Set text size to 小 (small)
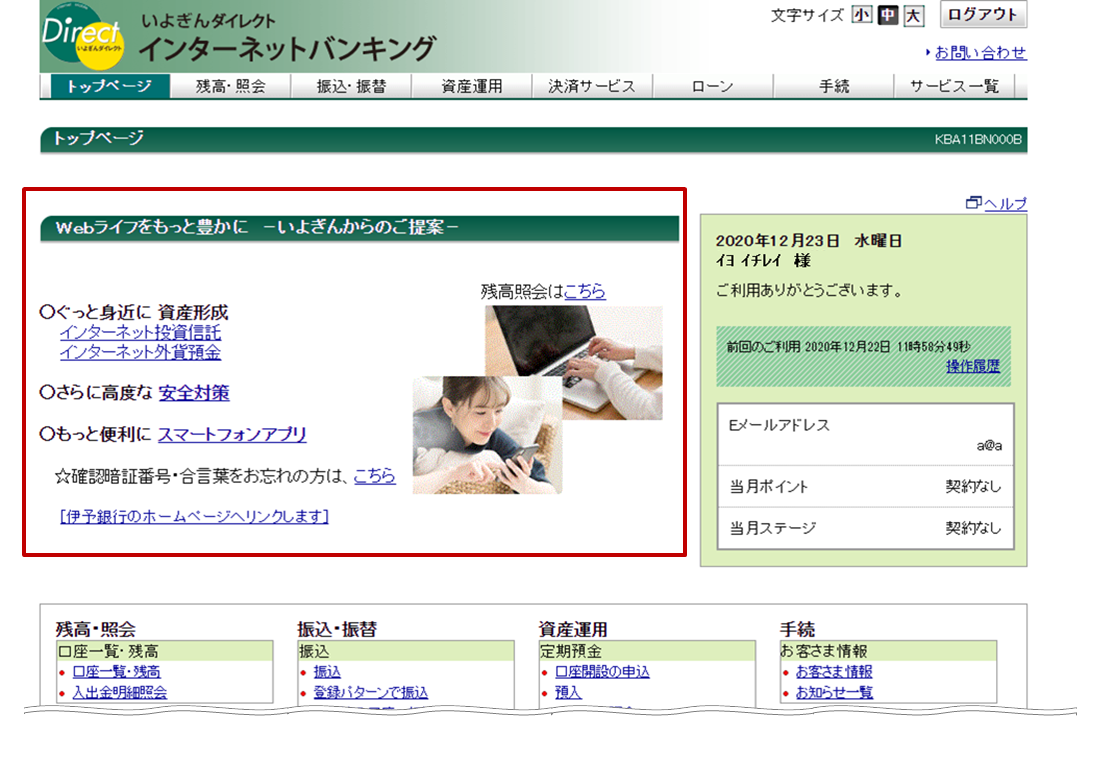Viewport: 1095px width, 780px height. point(862,15)
